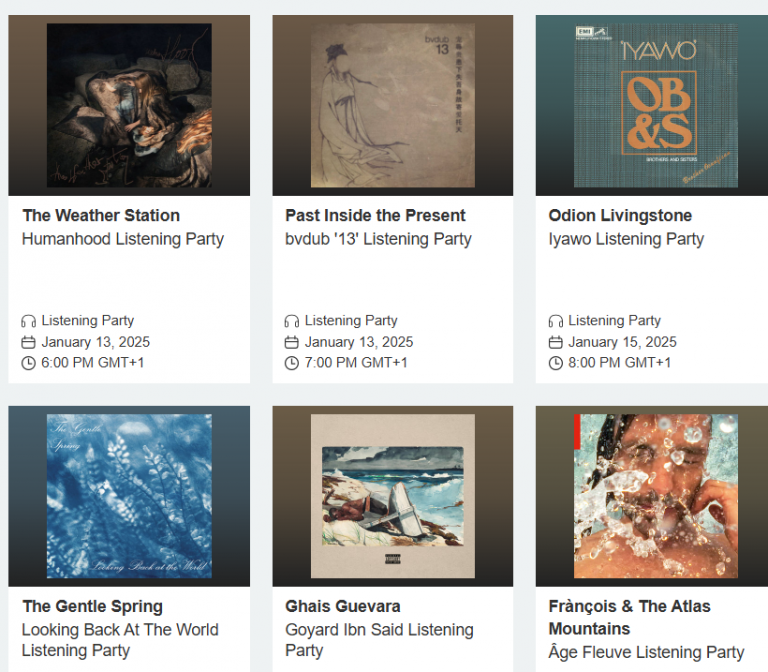Image resolution: width=768 pixels, height=672 pixels.
Task: Open Humanhood Listening Party link
Action: click(x=123, y=239)
